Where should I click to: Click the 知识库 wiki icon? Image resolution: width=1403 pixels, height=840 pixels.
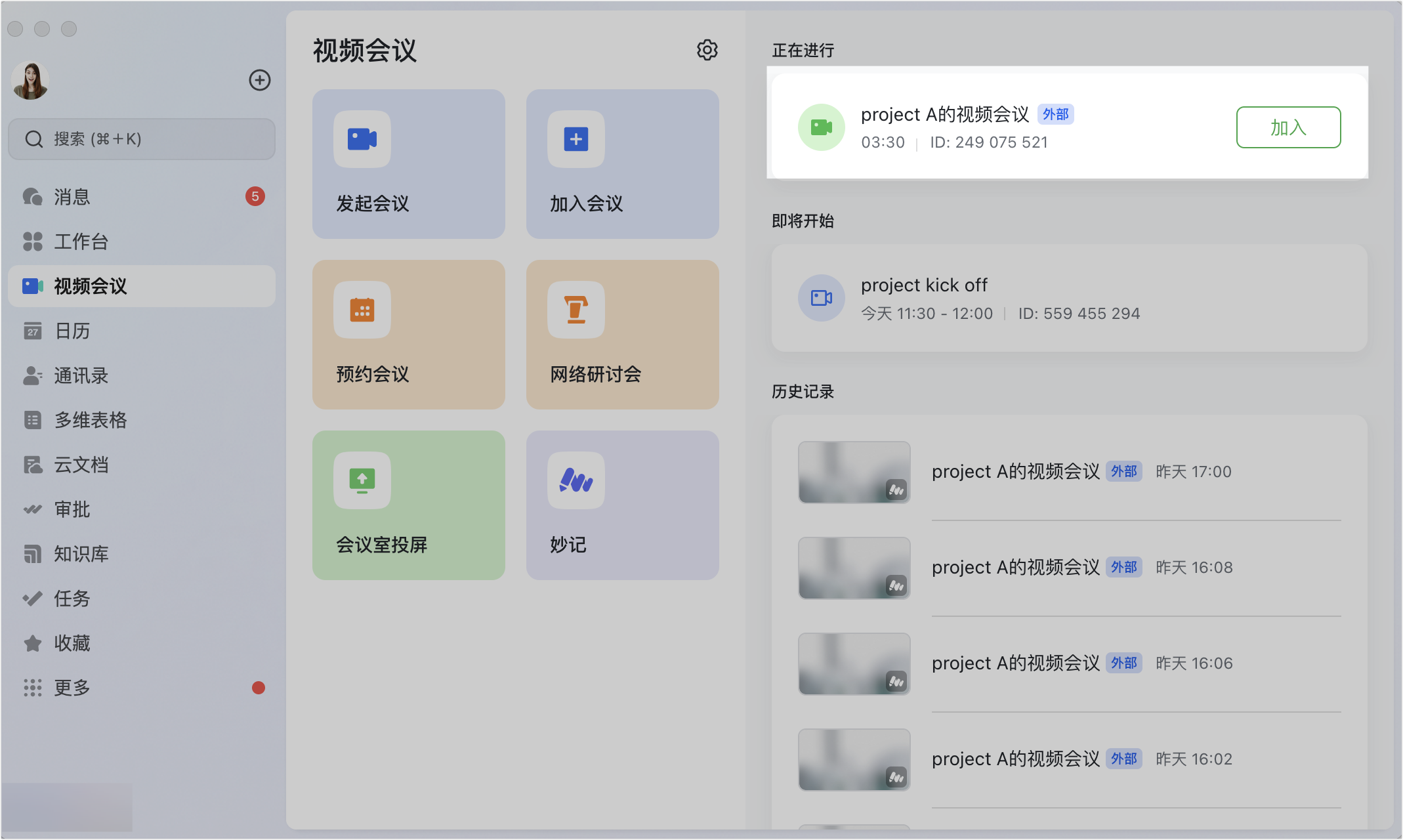click(32, 554)
